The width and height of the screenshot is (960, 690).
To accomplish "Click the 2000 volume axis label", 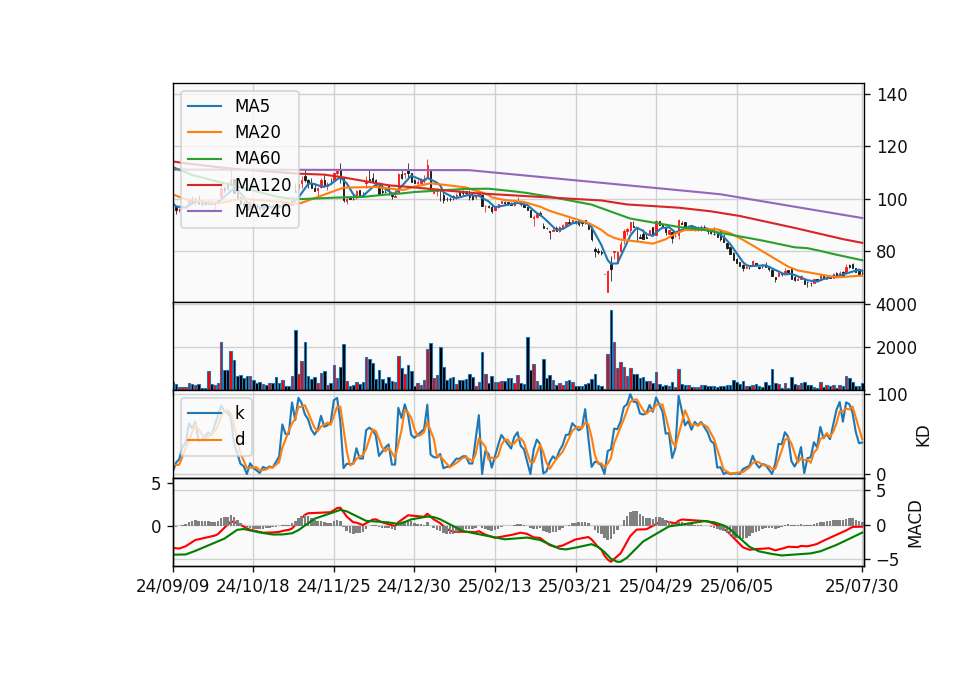I will (897, 348).
